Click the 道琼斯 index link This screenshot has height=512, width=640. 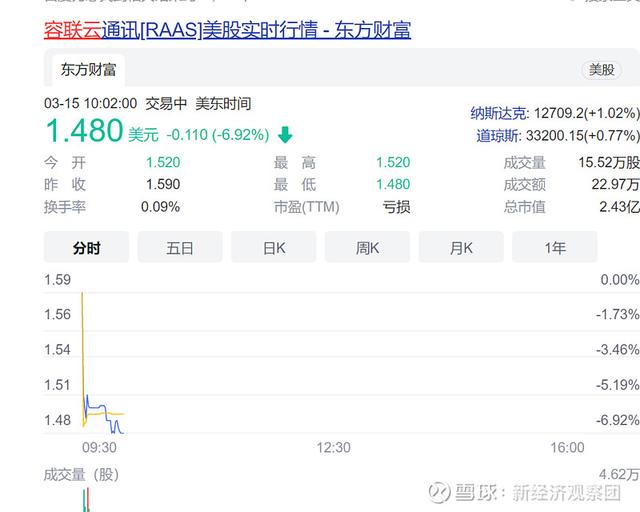pyautogui.click(x=498, y=136)
